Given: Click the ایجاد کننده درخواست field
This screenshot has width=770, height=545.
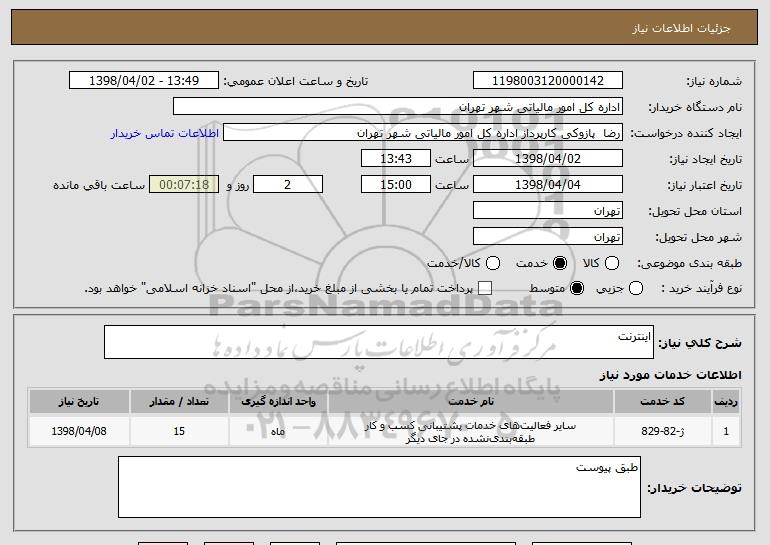Looking at the screenshot, I should tap(423, 133).
